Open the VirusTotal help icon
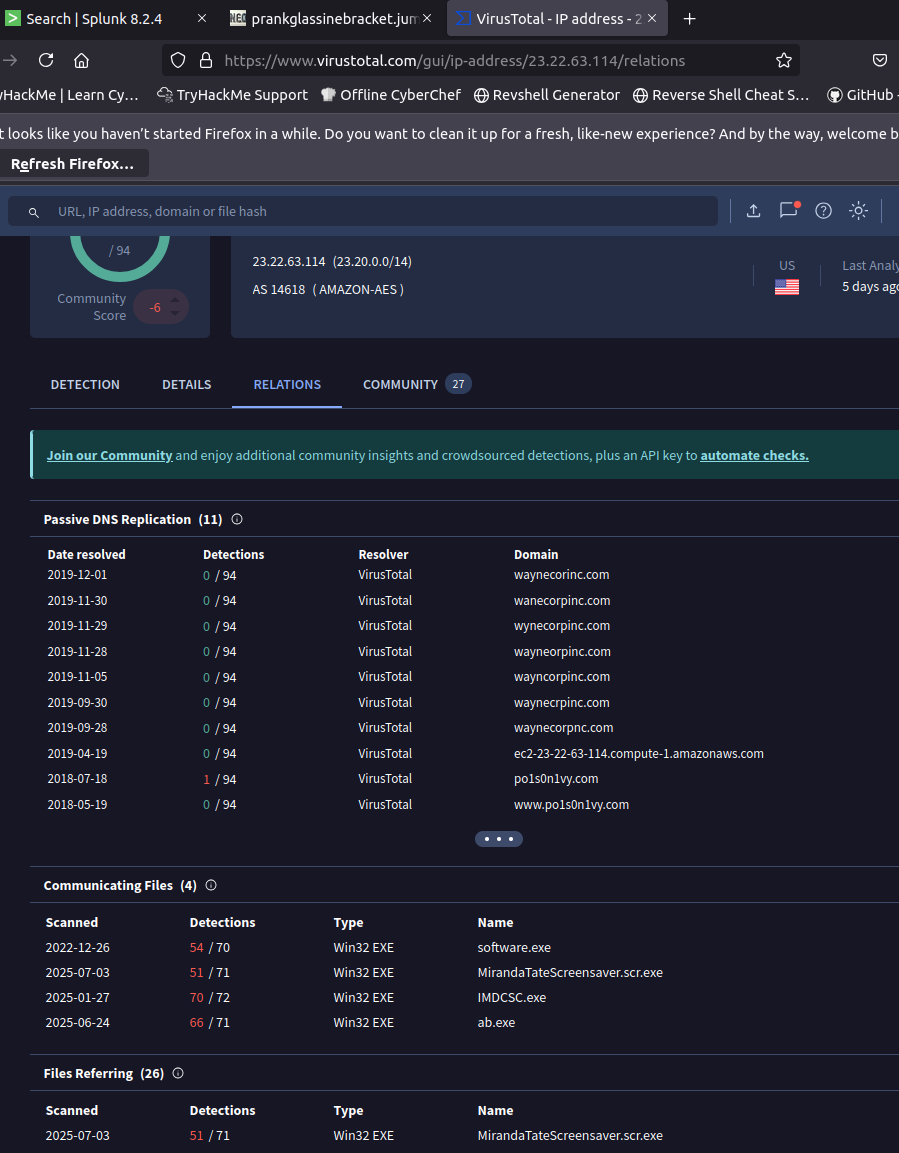Viewport: 899px width, 1153px height. click(823, 211)
